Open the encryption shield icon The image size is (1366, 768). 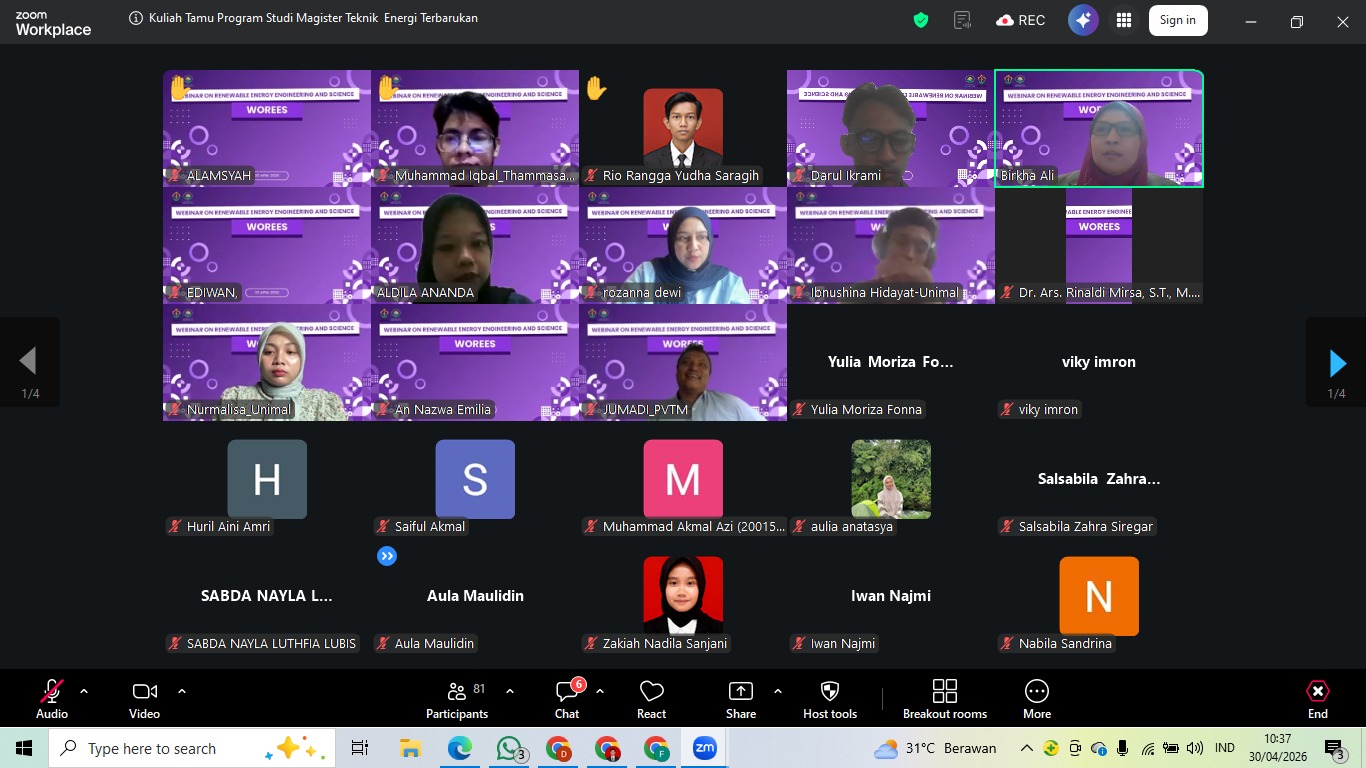click(x=921, y=20)
